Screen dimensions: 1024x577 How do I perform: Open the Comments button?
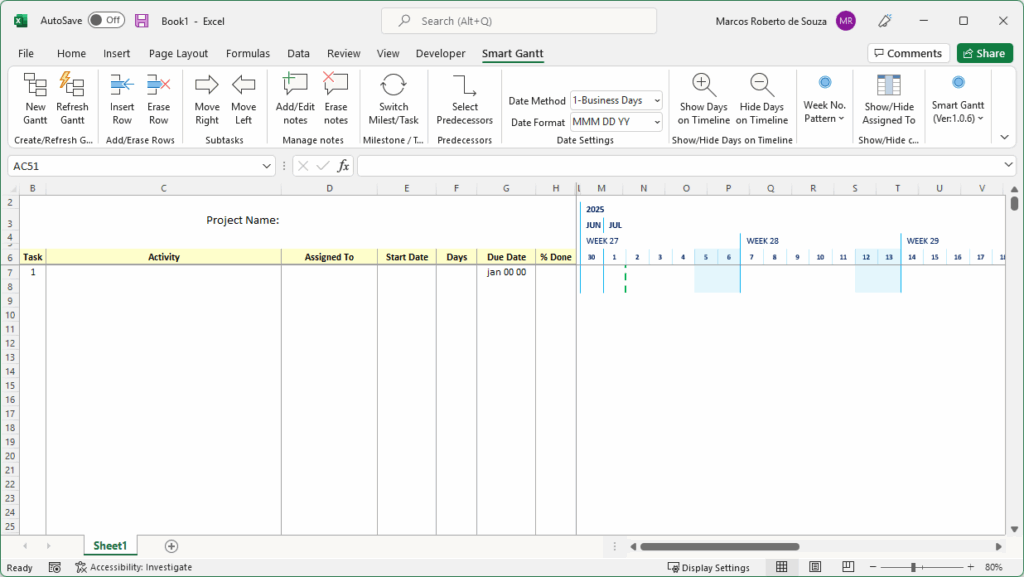(x=908, y=54)
